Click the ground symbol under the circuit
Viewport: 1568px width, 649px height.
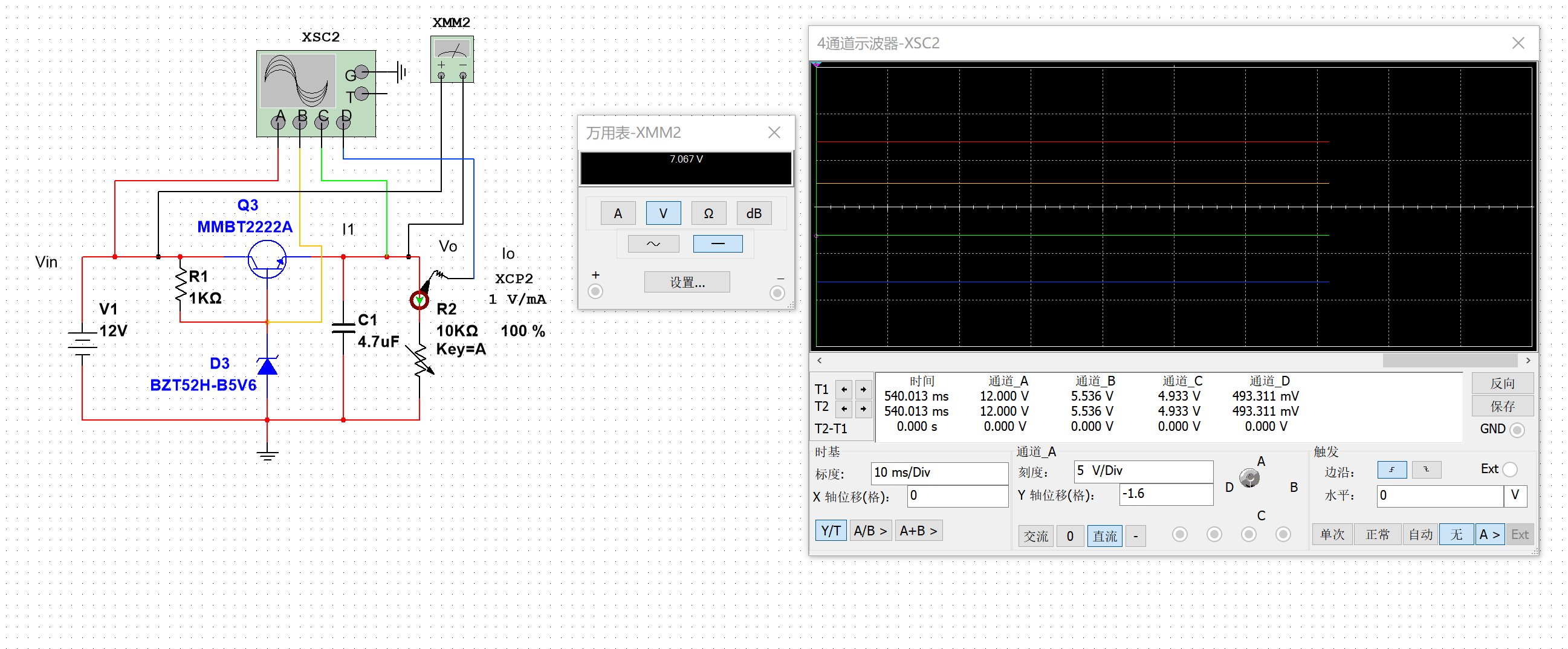point(267,456)
